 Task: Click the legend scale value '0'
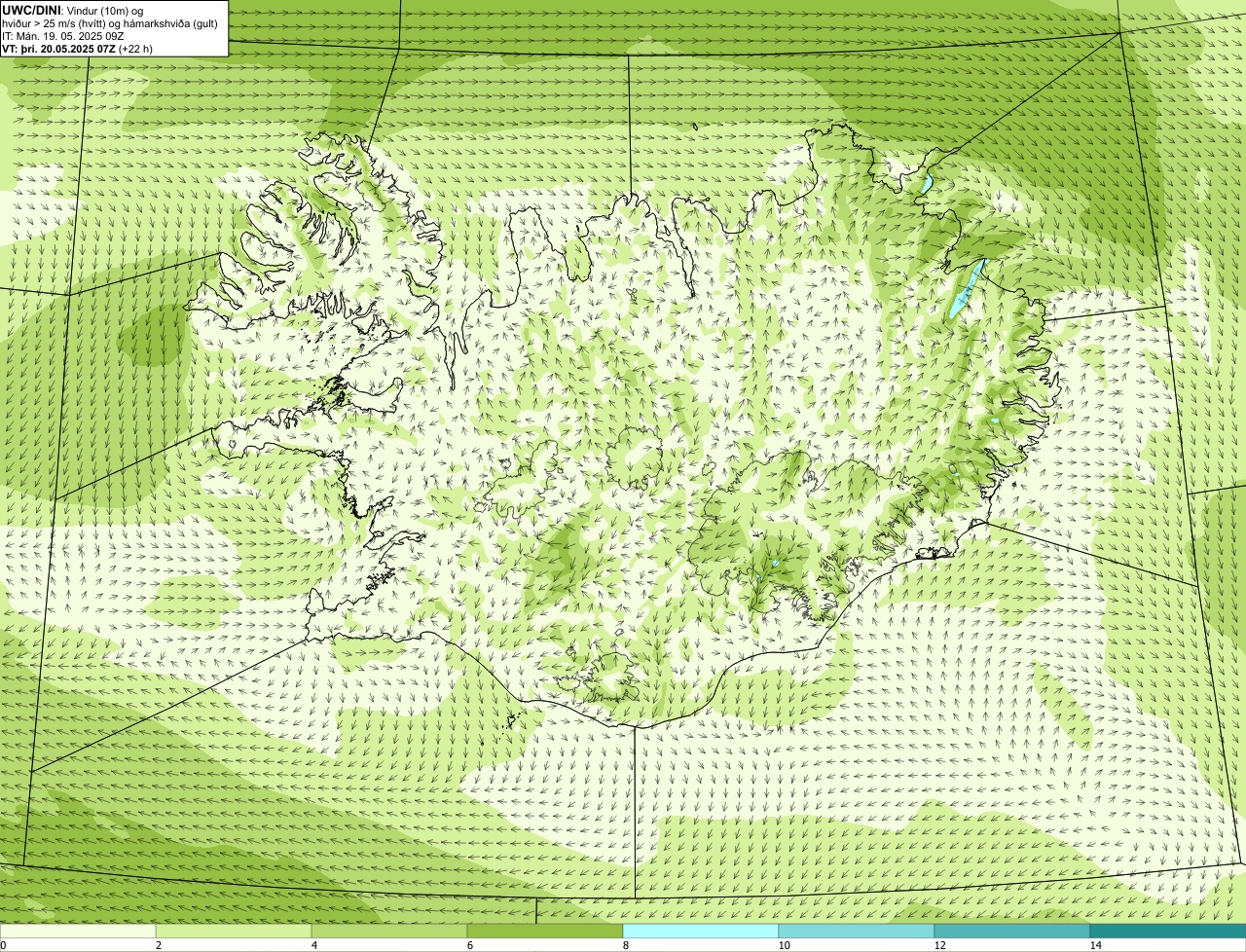point(3,945)
